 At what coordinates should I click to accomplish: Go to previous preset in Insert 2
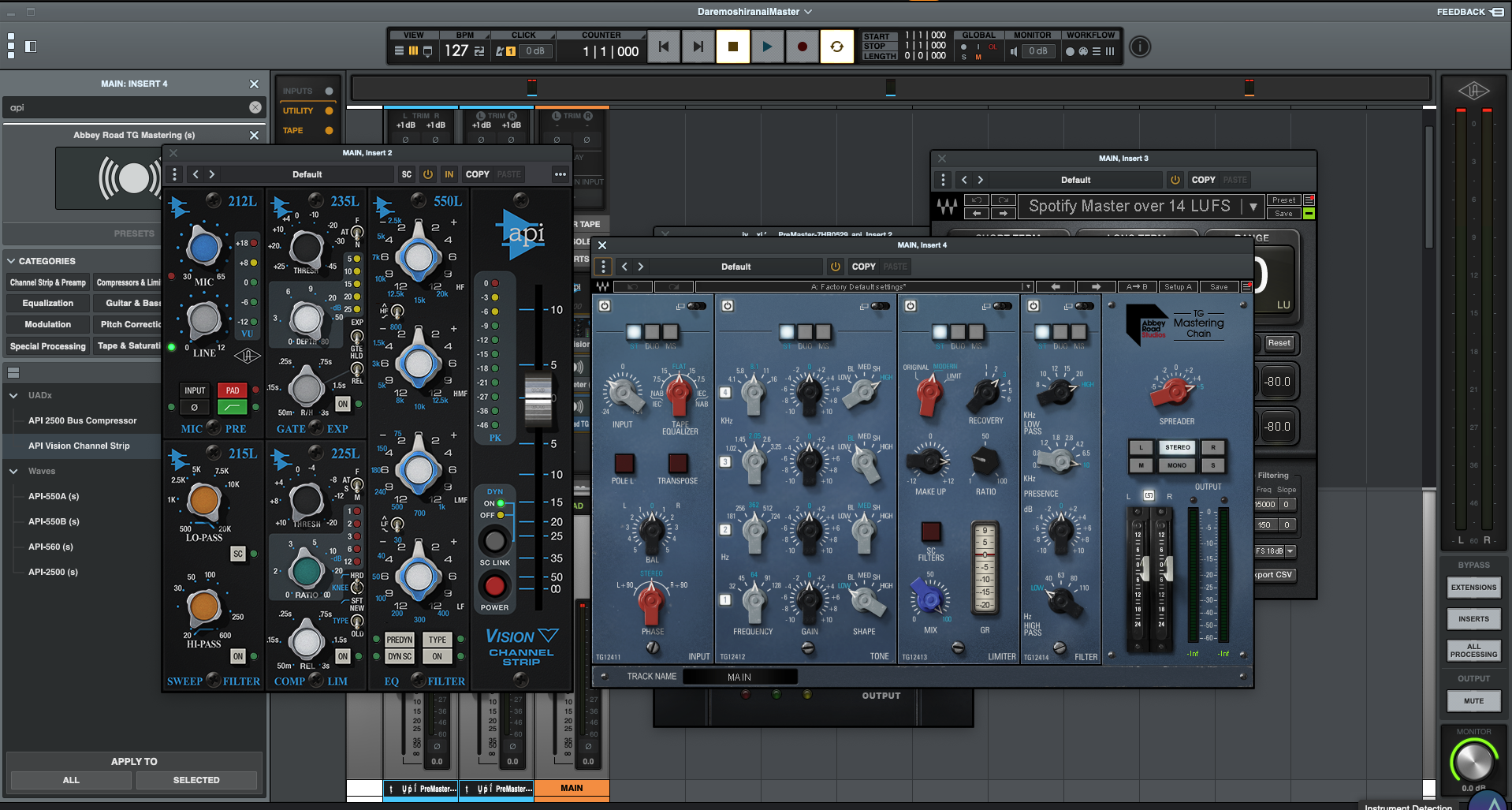coord(196,174)
